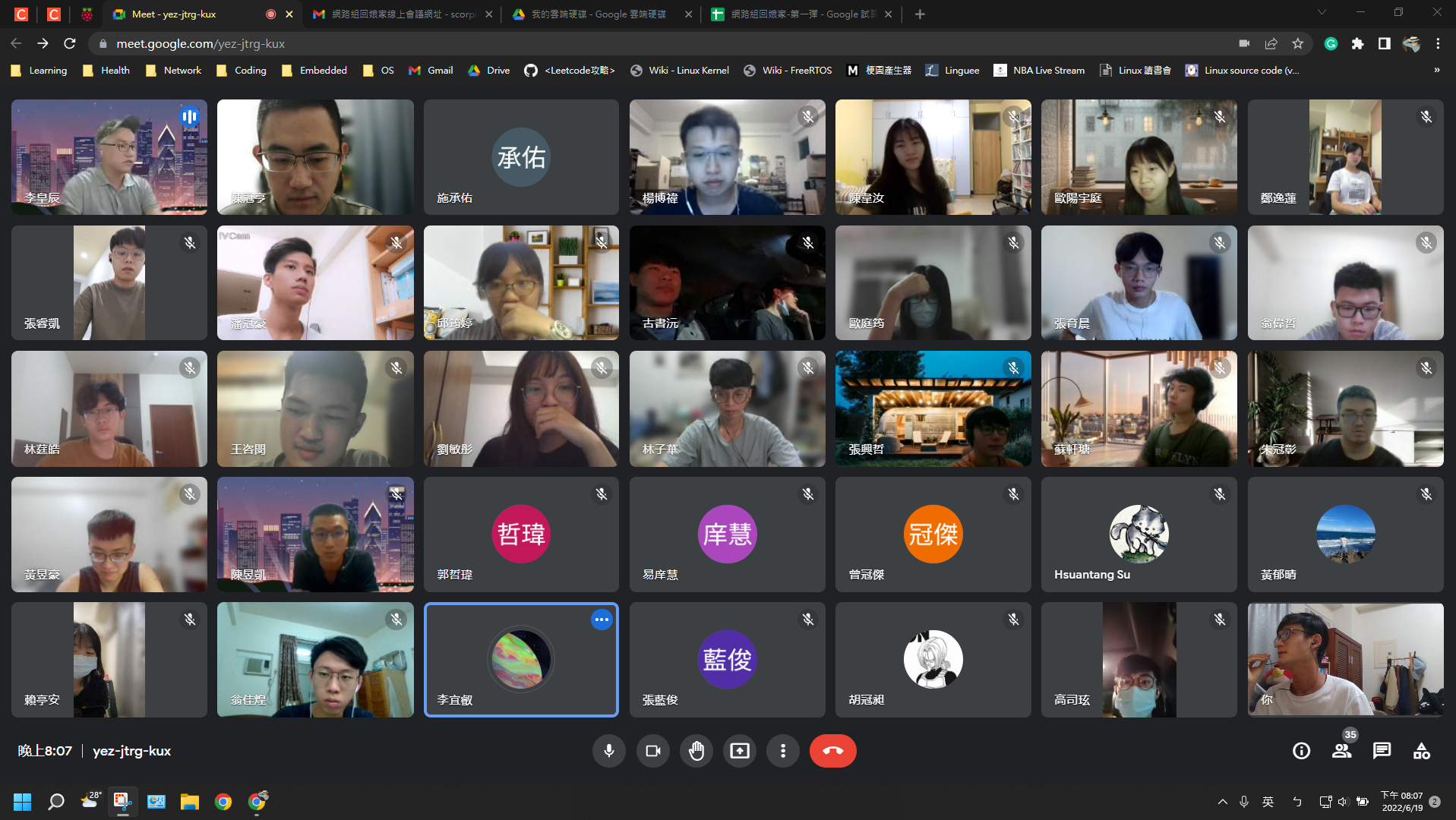
Task: Open the activities panel
Action: coord(1421,751)
